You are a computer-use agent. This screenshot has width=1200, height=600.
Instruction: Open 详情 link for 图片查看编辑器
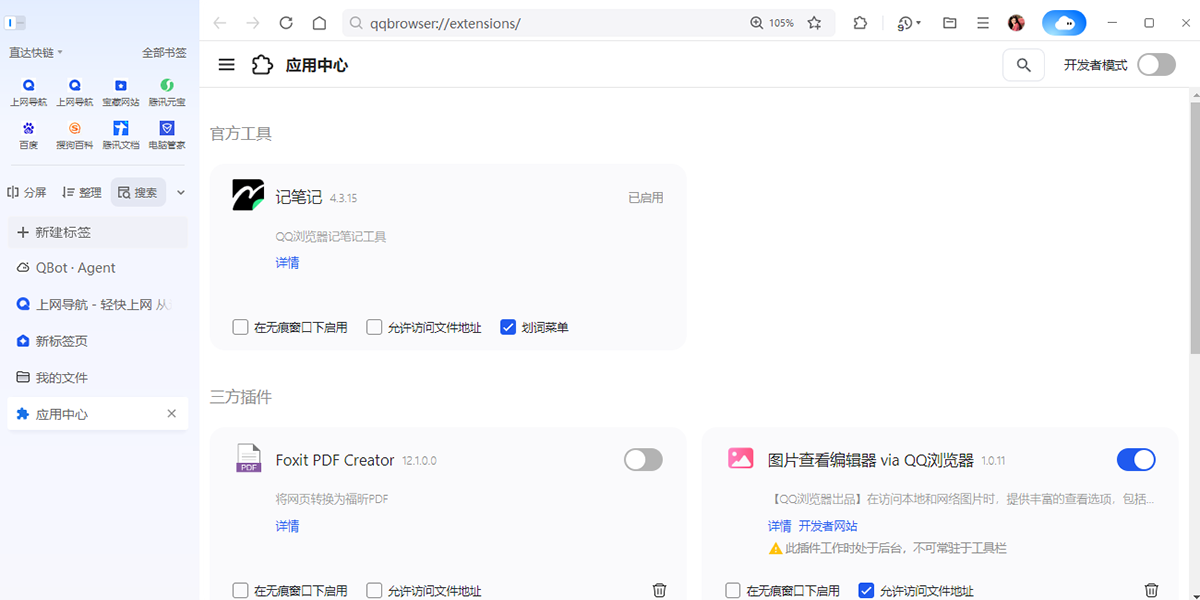[x=780, y=526]
